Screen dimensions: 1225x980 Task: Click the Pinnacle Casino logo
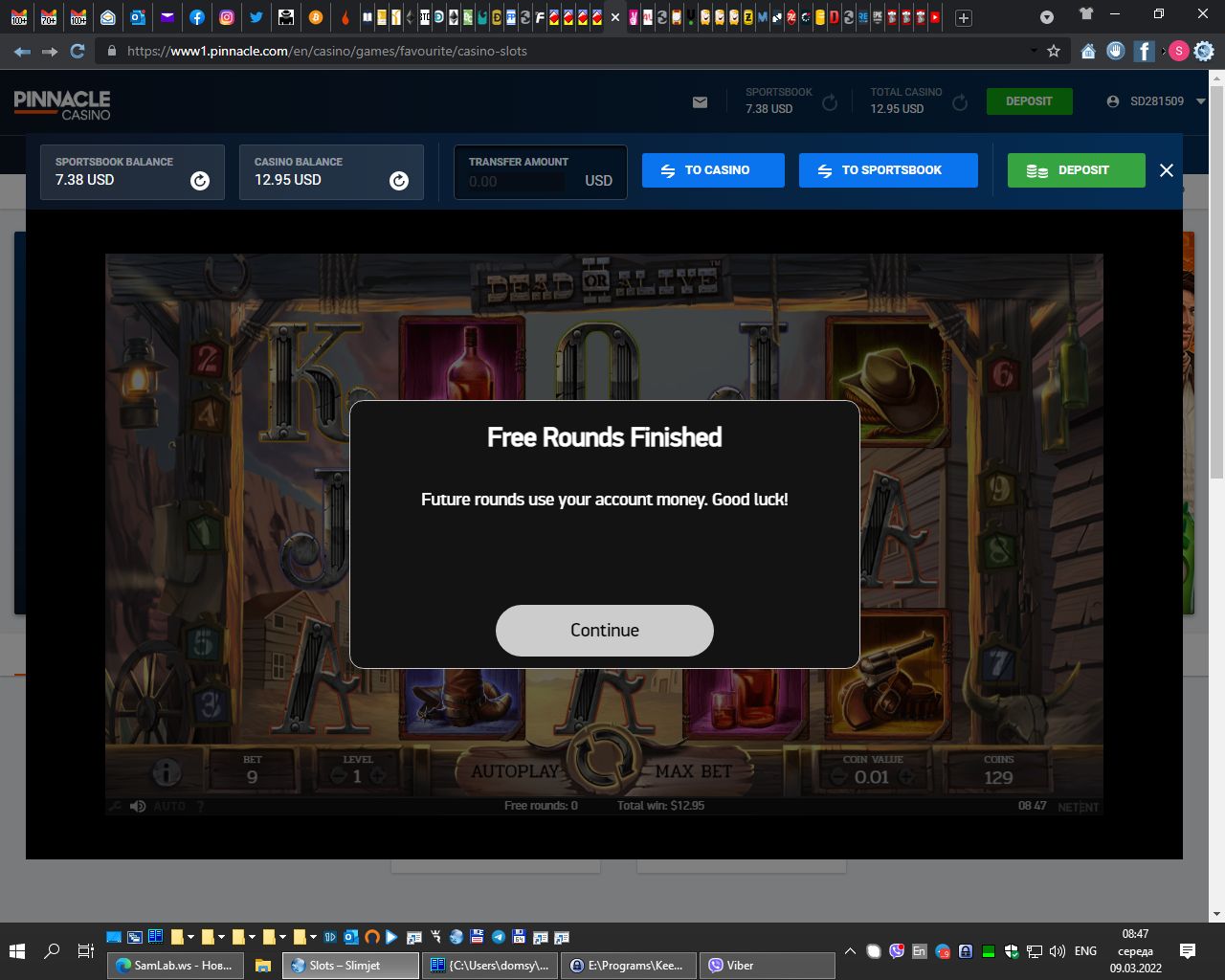click(62, 104)
